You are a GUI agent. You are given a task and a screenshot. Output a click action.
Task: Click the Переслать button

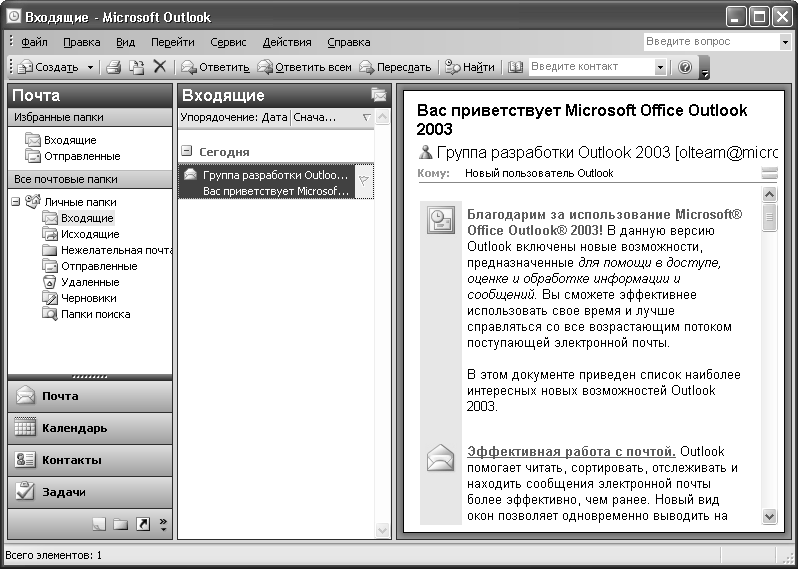(x=395, y=67)
